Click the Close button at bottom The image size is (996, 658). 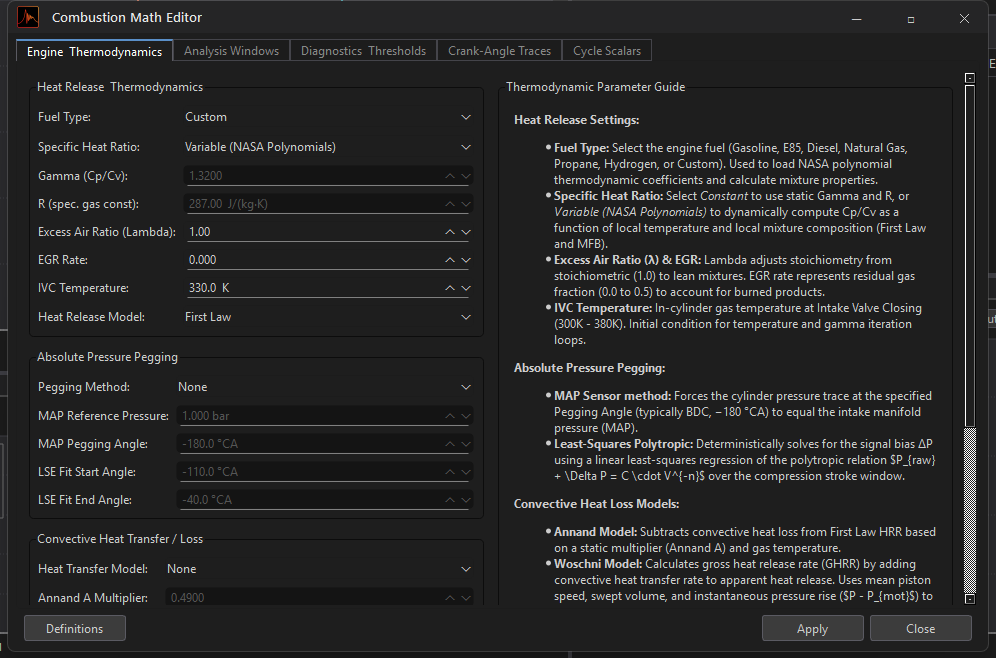point(920,629)
